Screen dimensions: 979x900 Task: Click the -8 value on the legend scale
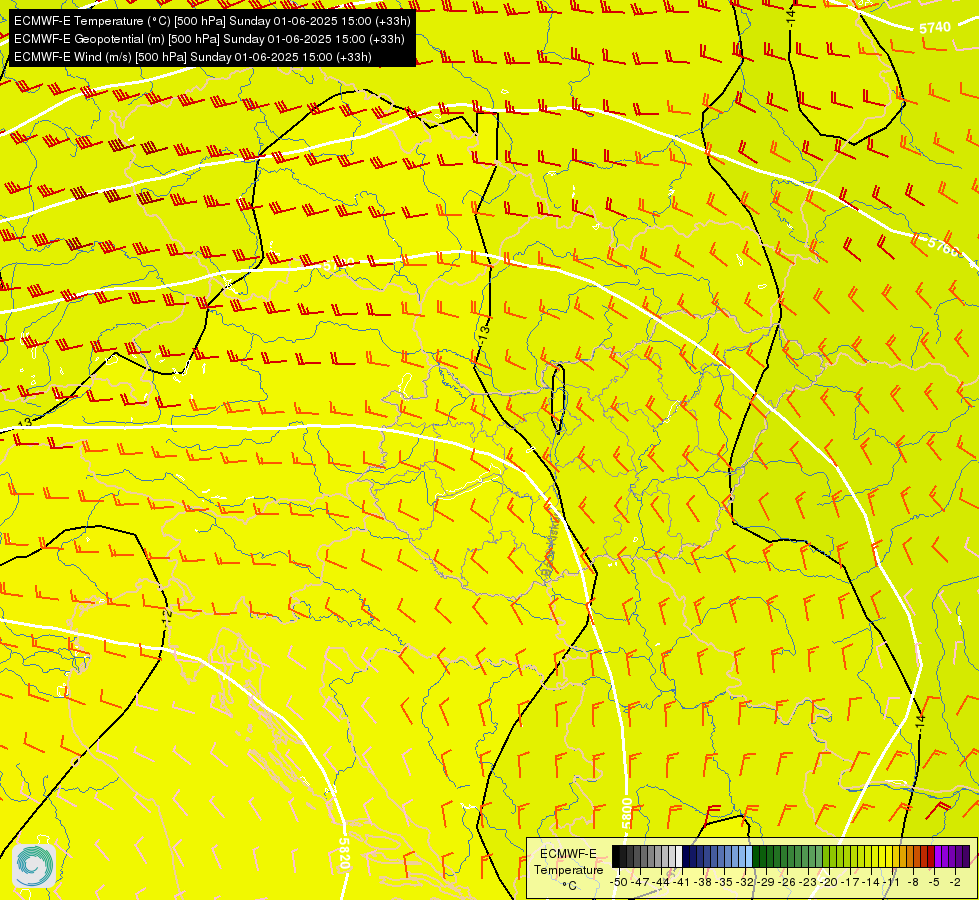913,883
